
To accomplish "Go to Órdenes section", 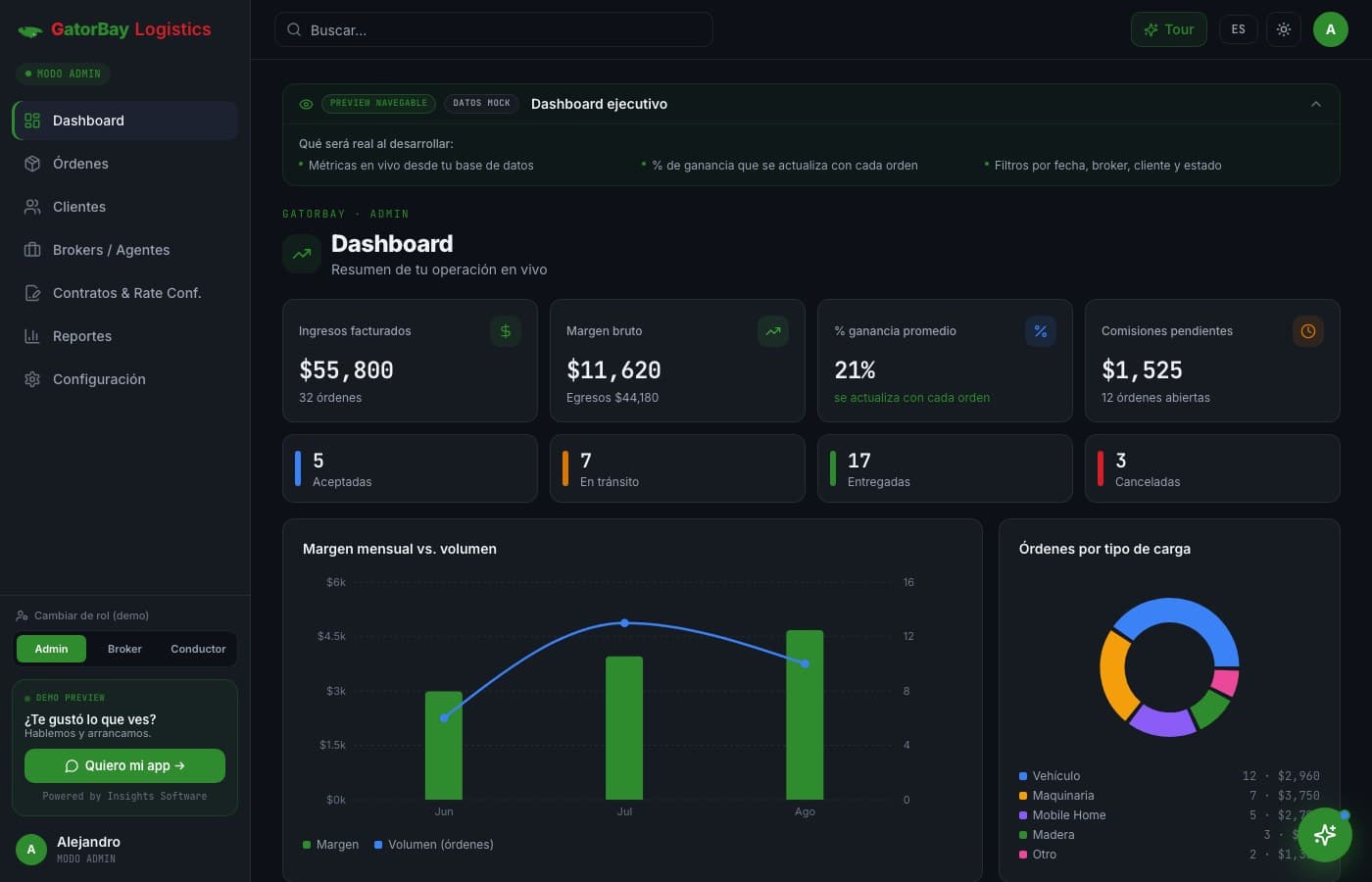I will pyautogui.click(x=125, y=164).
